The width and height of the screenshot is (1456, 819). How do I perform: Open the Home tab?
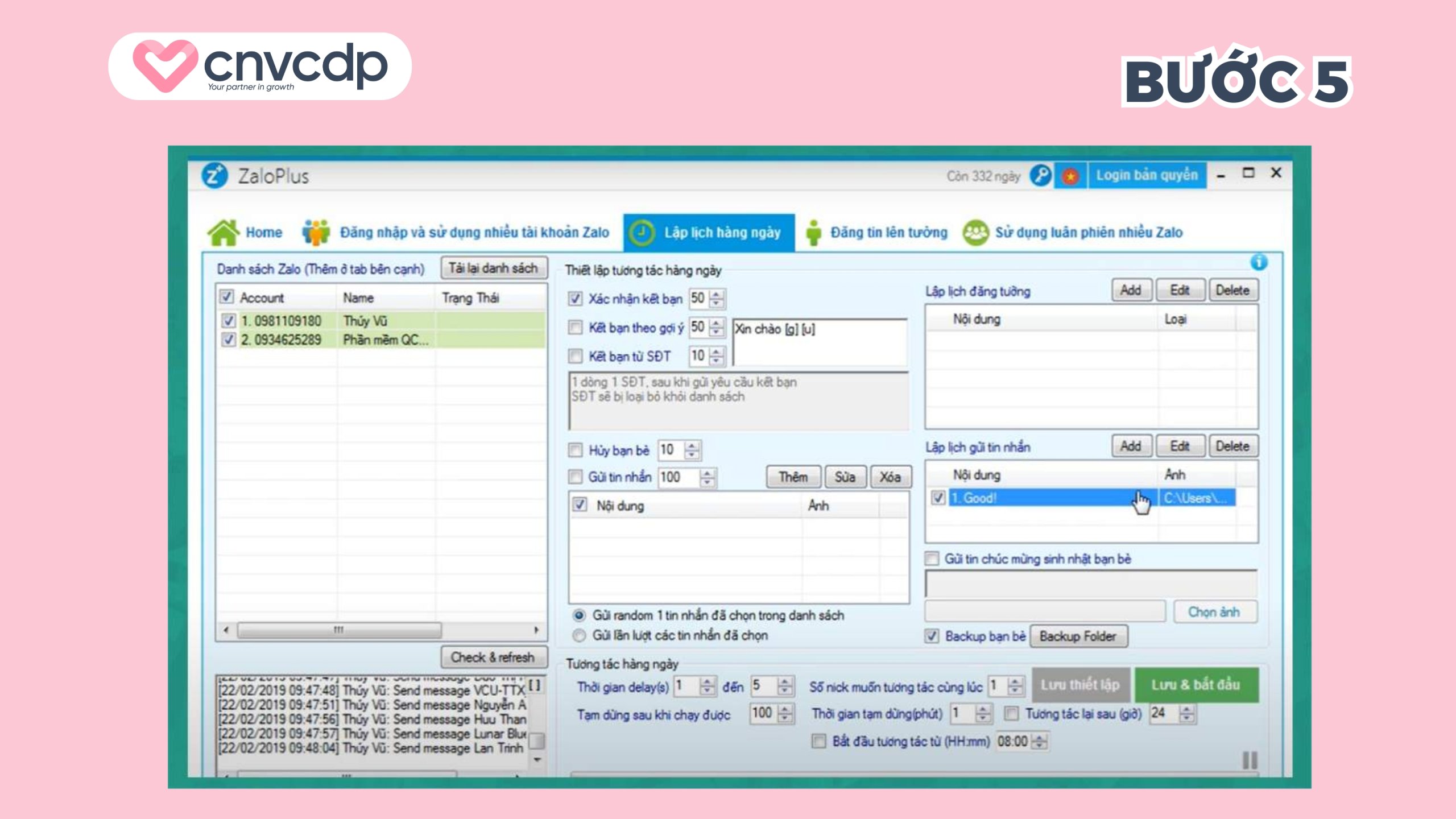[x=245, y=232]
